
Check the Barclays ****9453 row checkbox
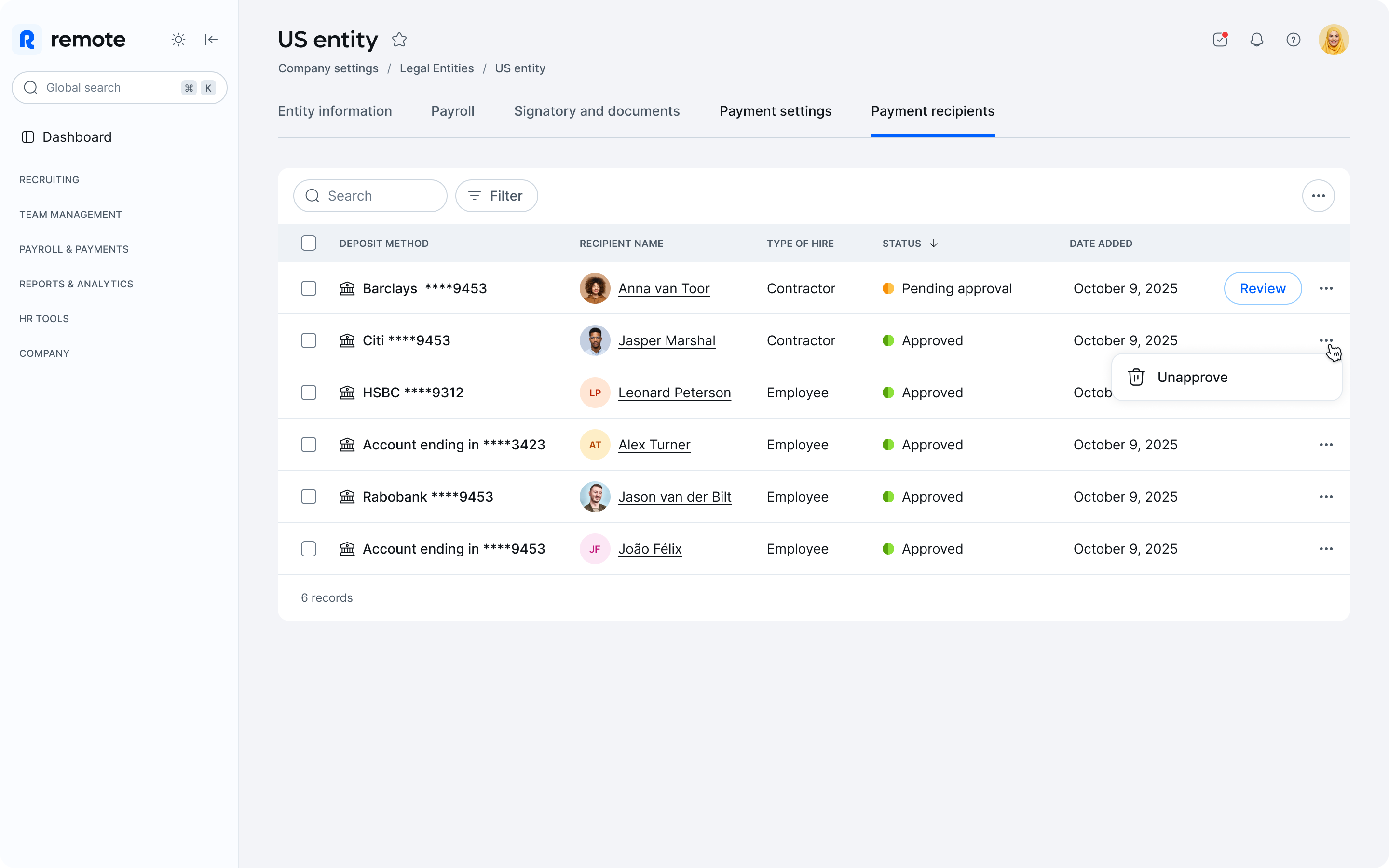(x=309, y=288)
